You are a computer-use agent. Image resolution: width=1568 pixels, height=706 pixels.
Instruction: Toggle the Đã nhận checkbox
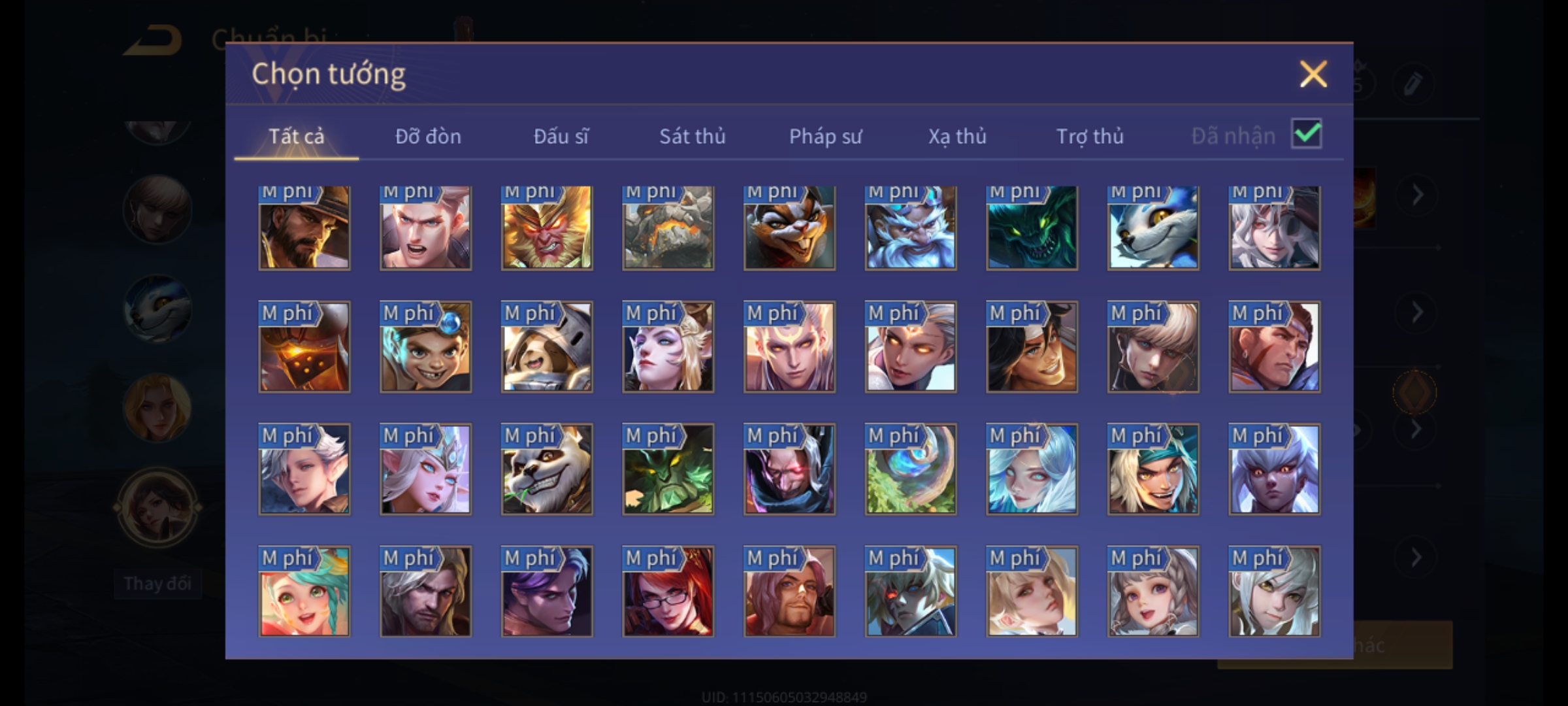click(x=1307, y=134)
